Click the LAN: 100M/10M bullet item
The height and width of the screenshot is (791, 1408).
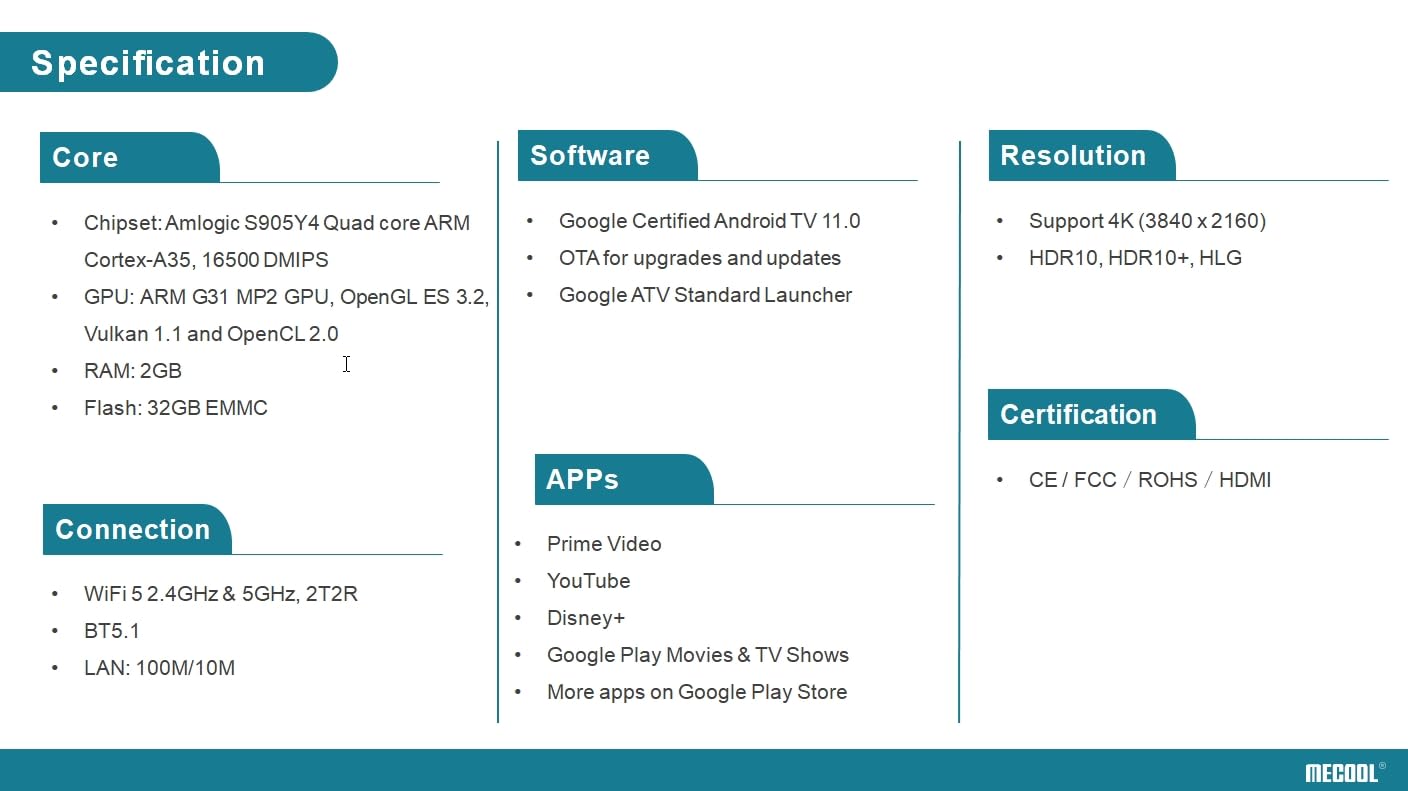pyautogui.click(x=159, y=668)
